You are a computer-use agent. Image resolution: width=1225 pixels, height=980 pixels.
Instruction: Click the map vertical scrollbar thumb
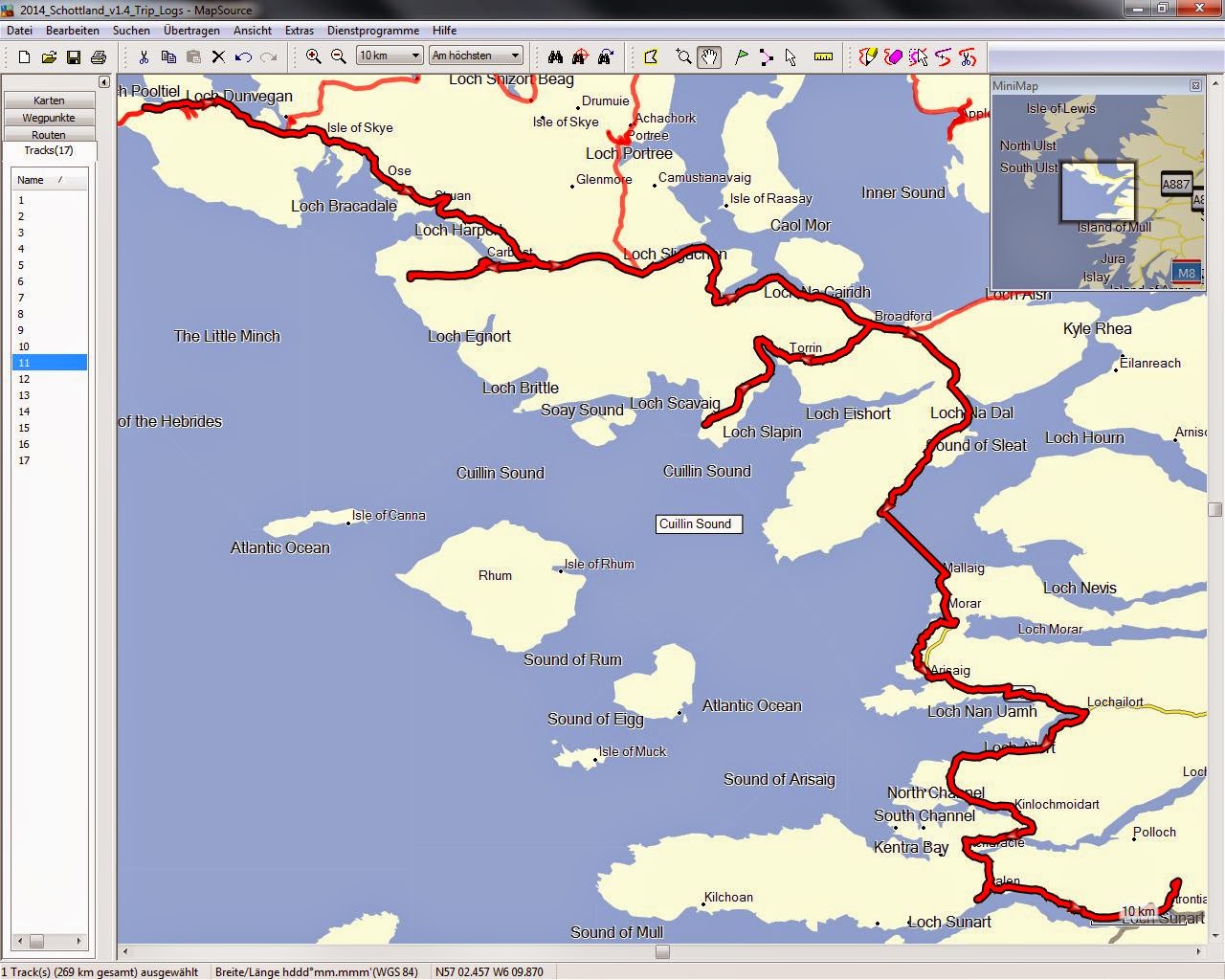(x=1215, y=510)
